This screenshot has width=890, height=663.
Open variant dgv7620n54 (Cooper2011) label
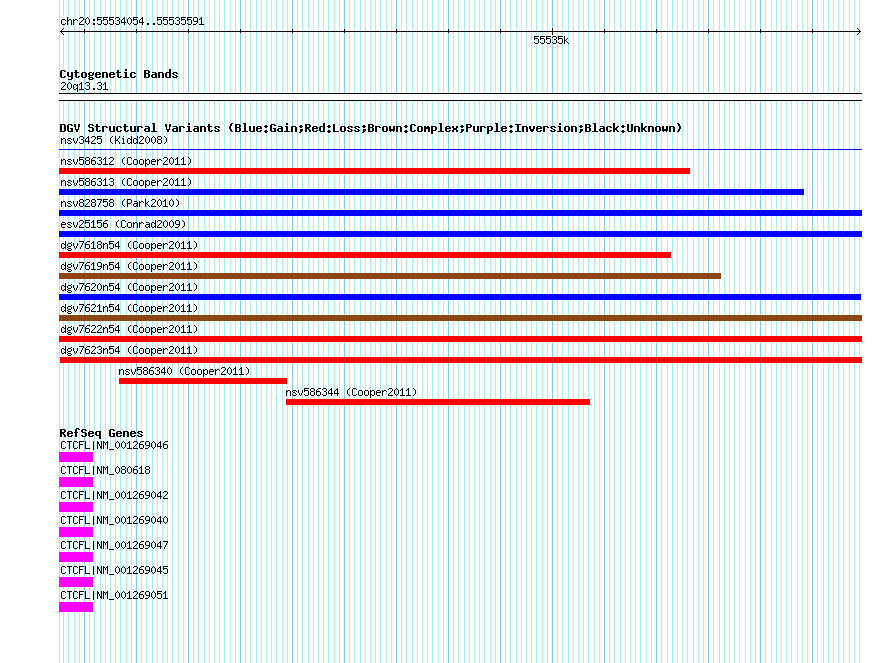(129, 287)
